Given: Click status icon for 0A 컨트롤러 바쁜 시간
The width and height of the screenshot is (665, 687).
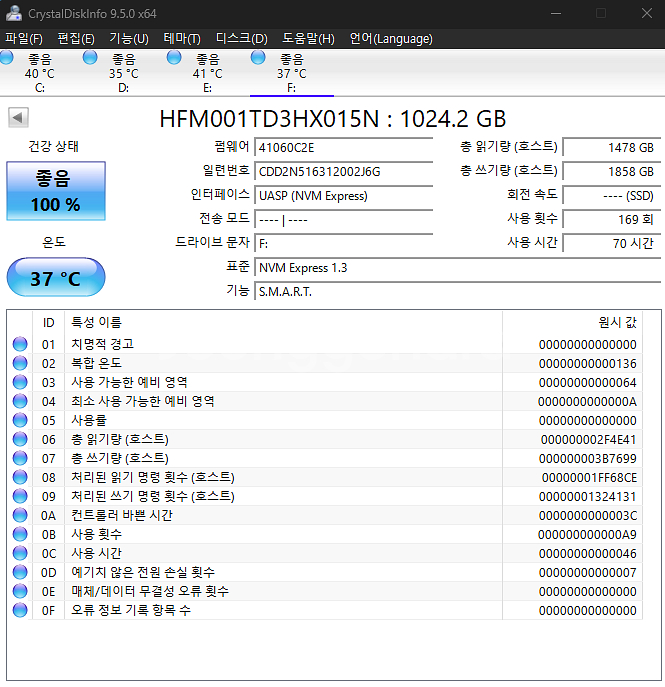Looking at the screenshot, I should tap(20, 515).
